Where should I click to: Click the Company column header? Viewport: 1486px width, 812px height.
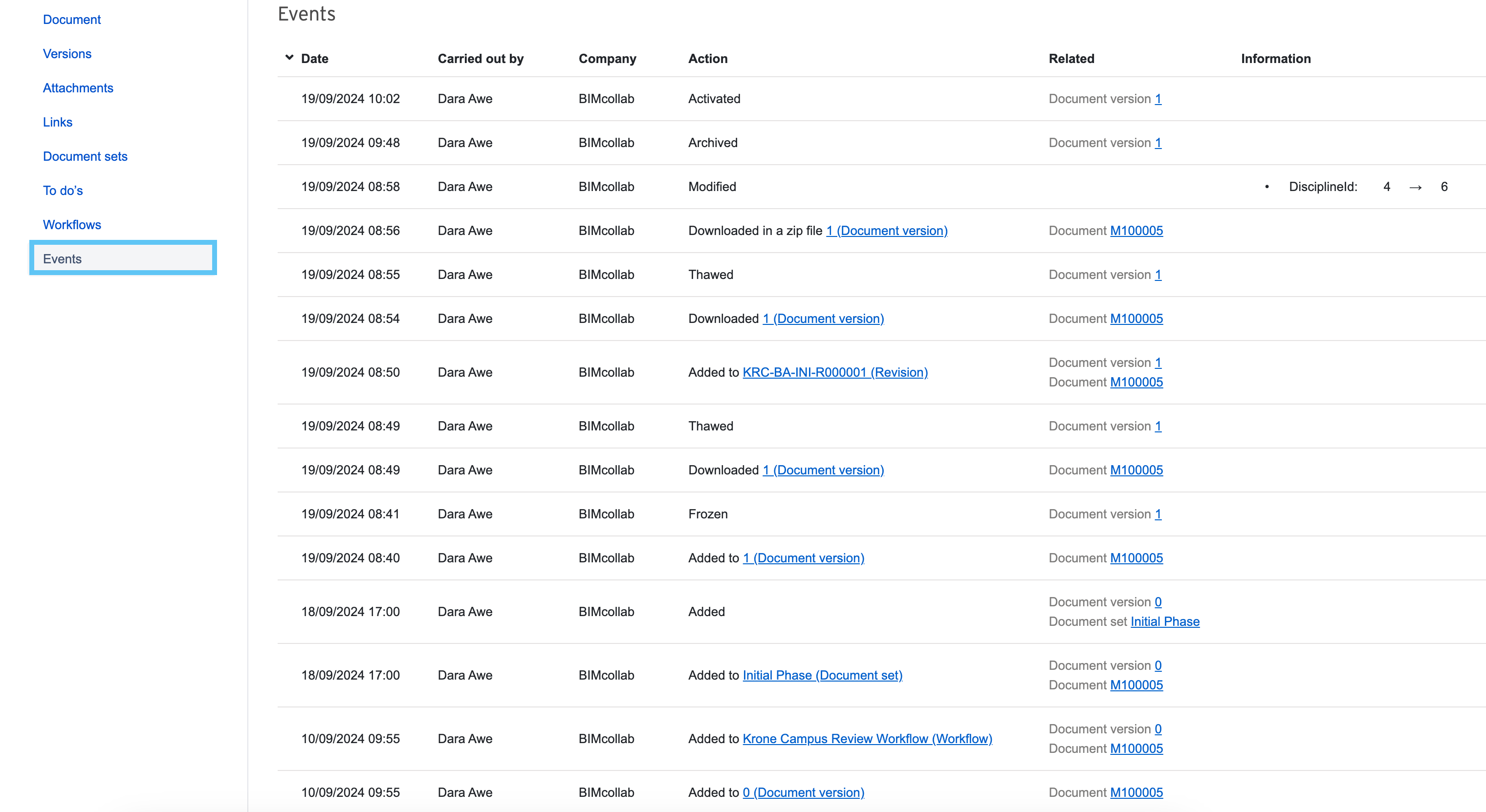tap(608, 58)
